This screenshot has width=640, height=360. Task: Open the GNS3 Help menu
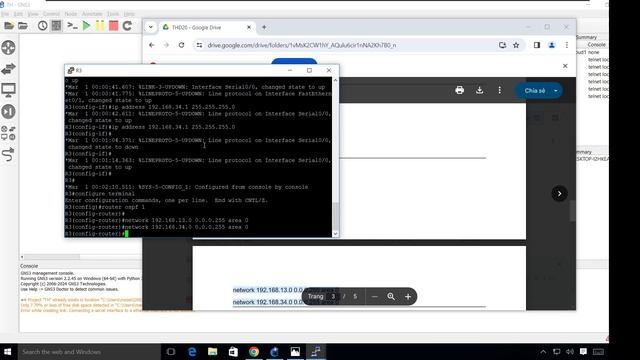click(x=129, y=14)
